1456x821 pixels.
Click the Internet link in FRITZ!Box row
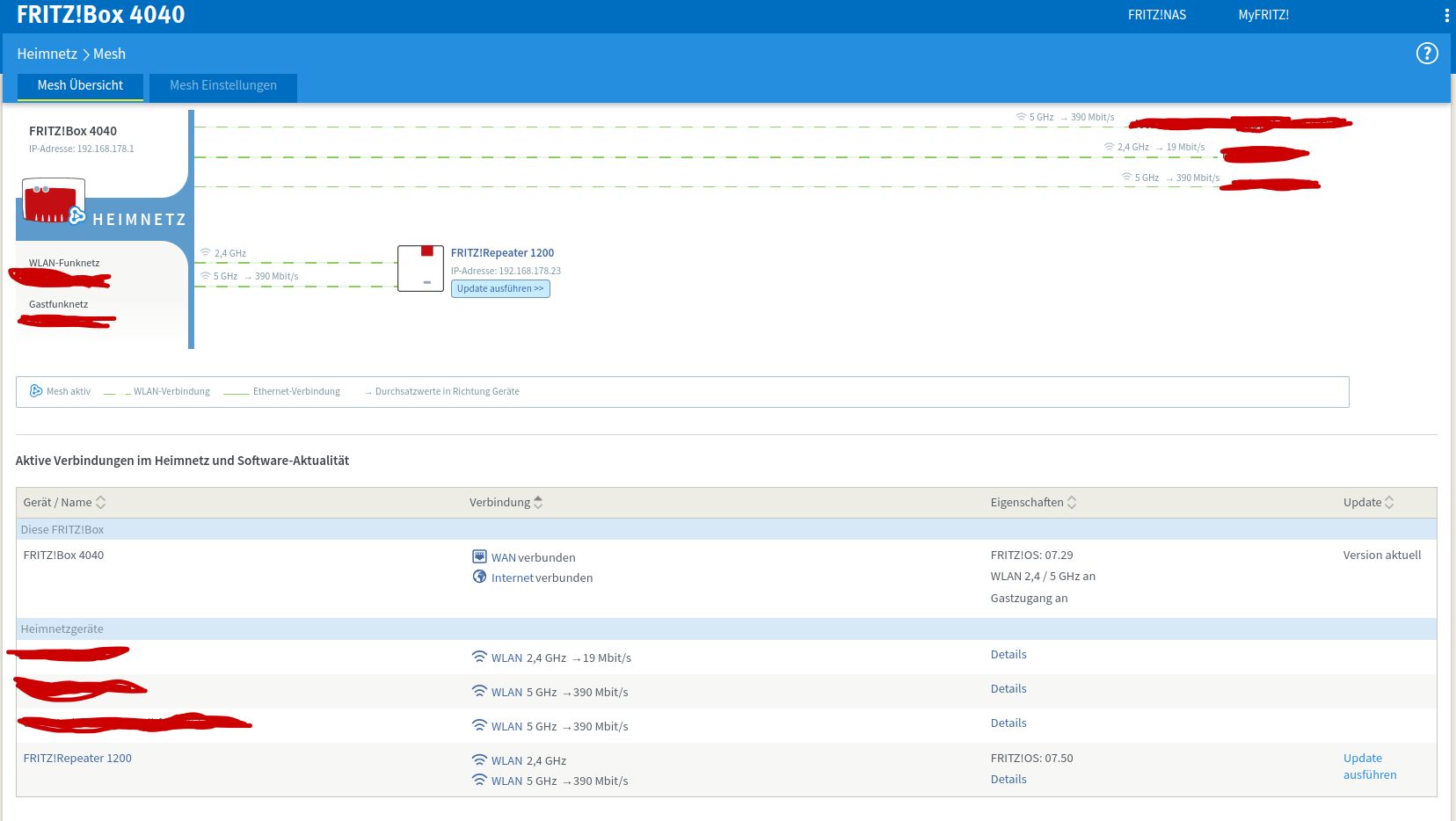(513, 578)
